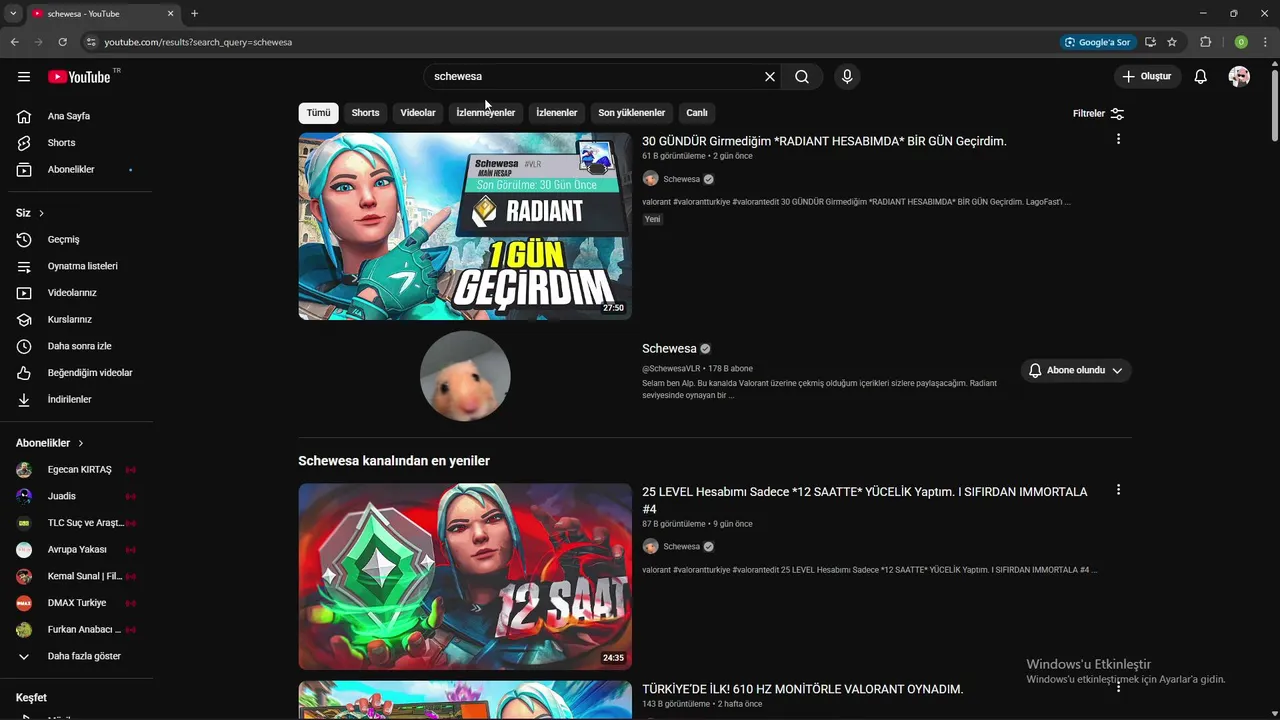This screenshot has width=1280, height=720.
Task: Open Abone olundu subscription dropdown
Action: [x=1076, y=370]
